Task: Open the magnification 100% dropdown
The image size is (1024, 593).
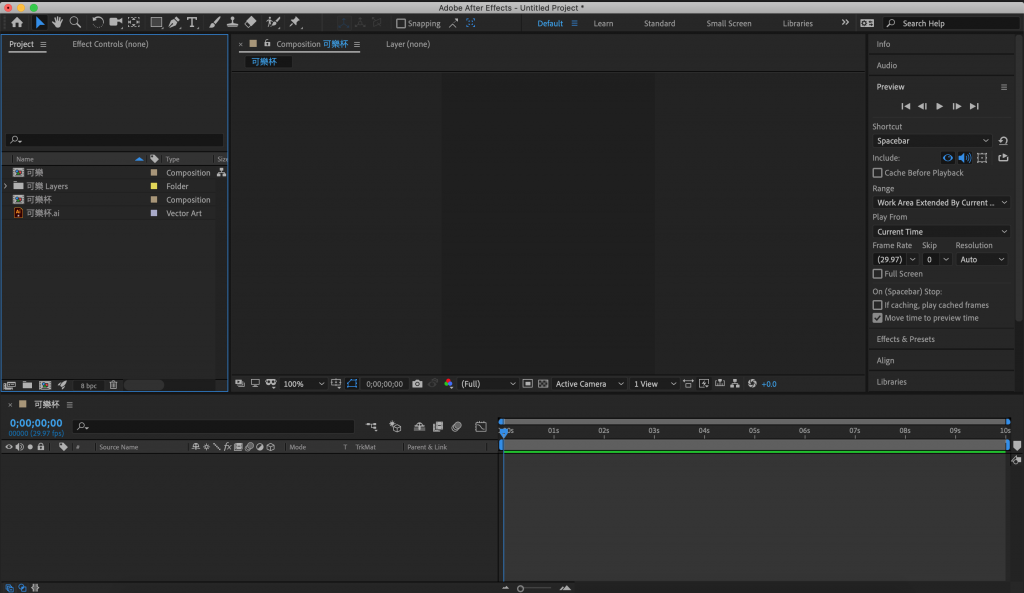Action: click(x=302, y=384)
